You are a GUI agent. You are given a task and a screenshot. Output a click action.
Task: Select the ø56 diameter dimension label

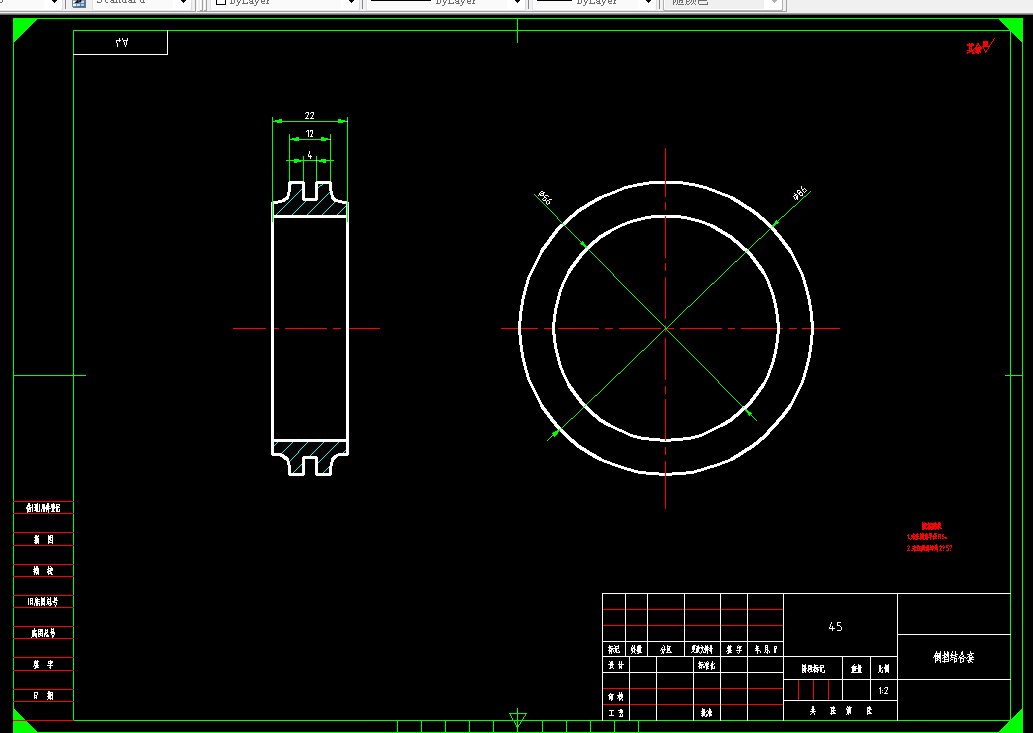pyautogui.click(x=545, y=198)
